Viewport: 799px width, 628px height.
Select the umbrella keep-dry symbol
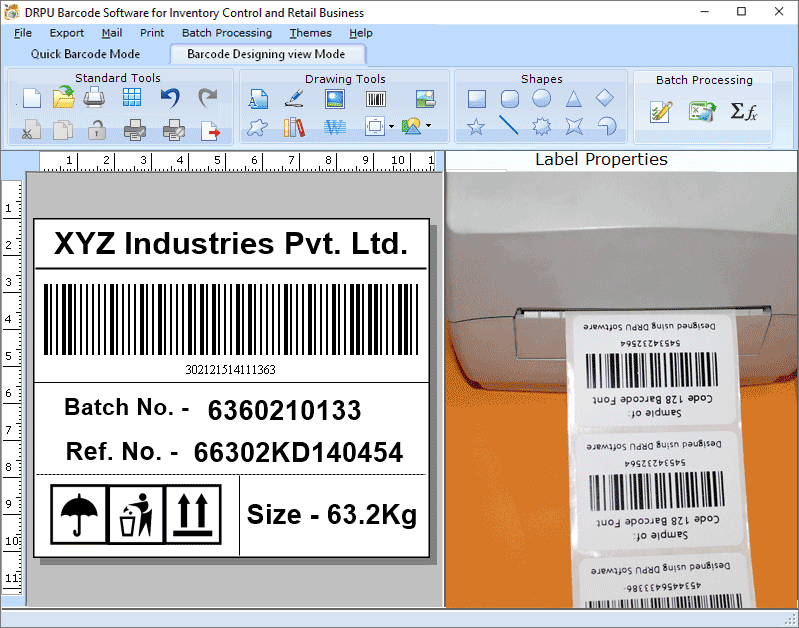point(79,514)
